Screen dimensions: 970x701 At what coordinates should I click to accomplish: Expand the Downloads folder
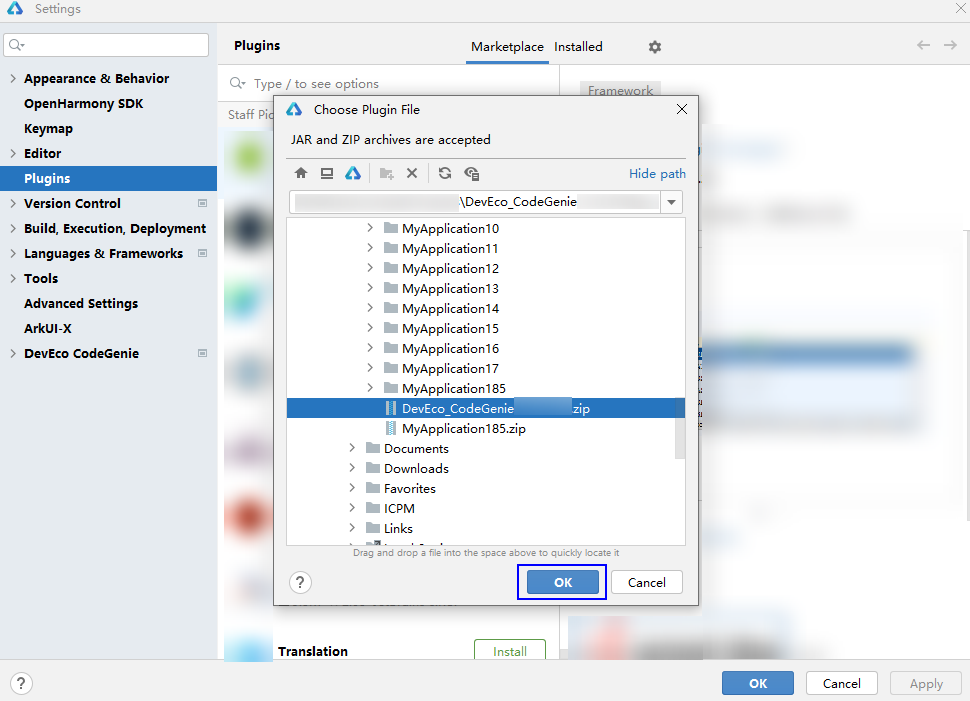352,468
